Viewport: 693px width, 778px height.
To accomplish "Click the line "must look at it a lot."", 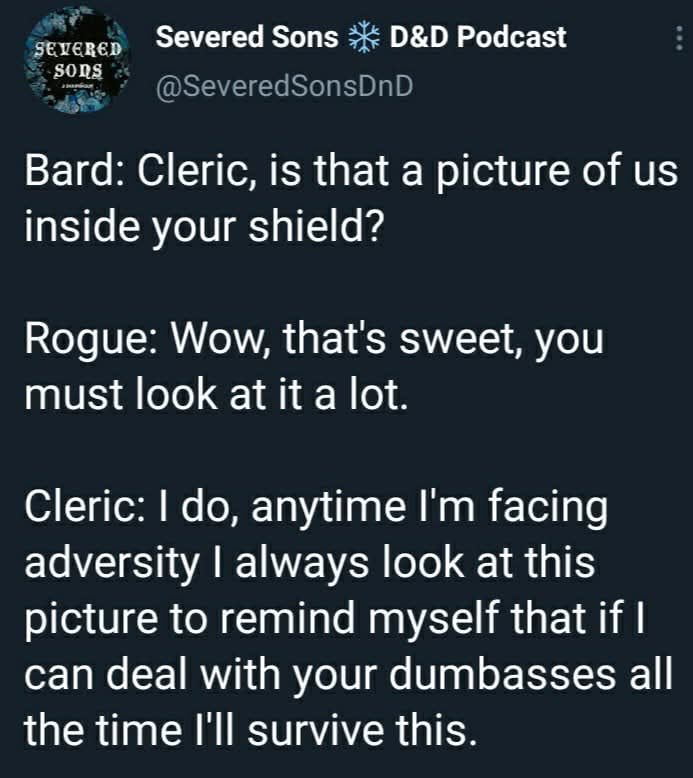I will click(215, 396).
